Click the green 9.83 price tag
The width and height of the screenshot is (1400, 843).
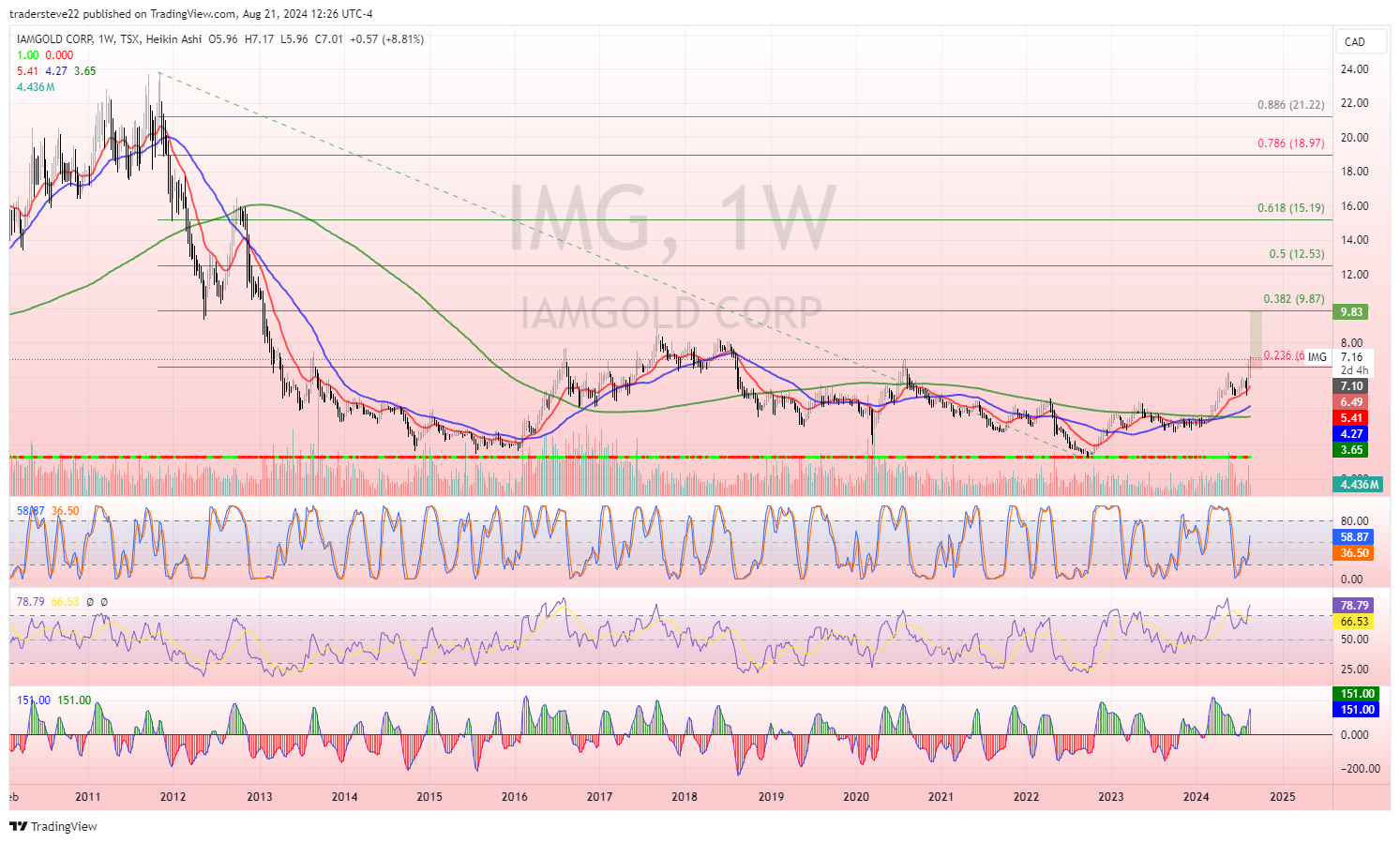(1352, 311)
